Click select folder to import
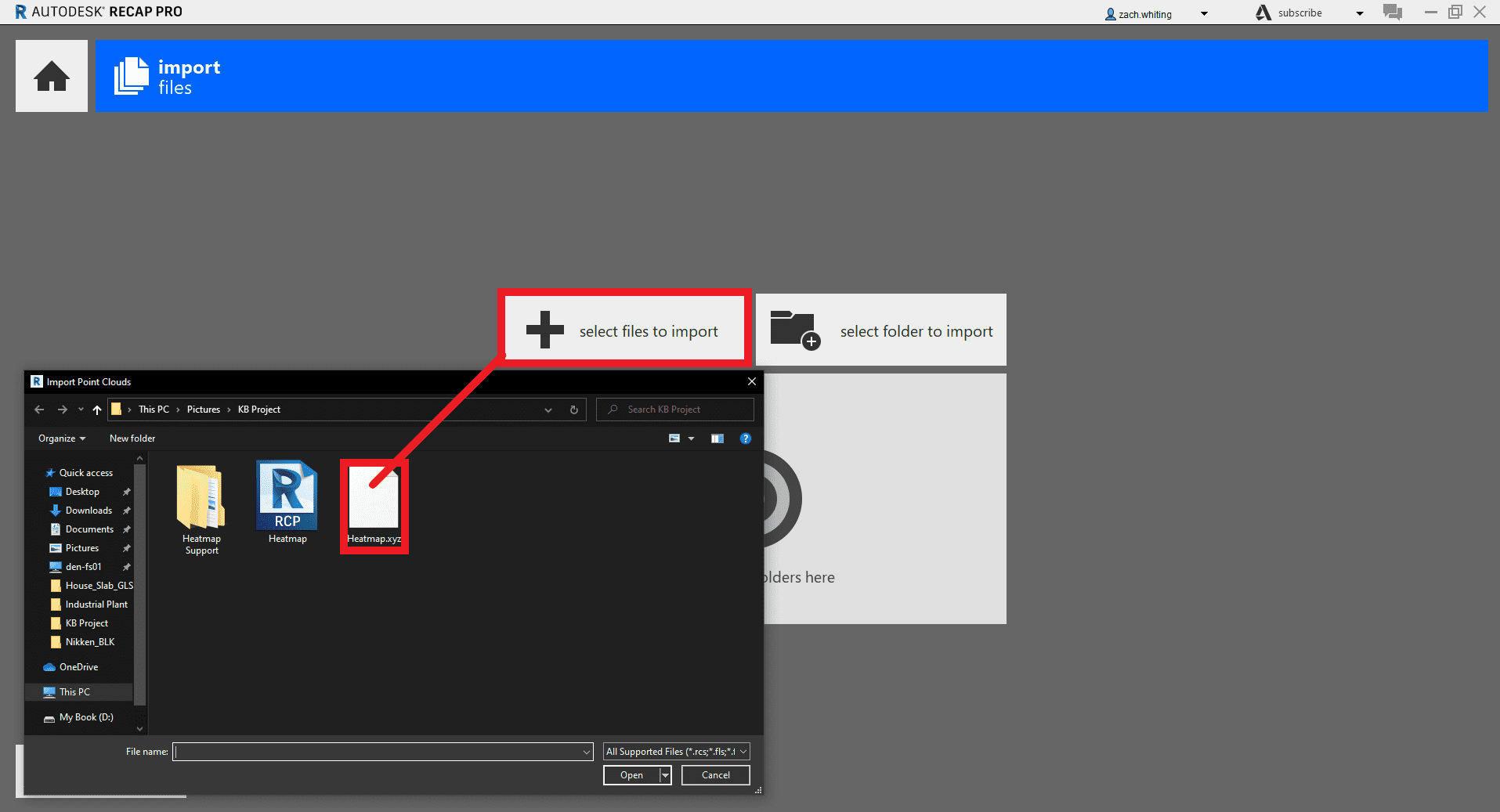 point(880,330)
